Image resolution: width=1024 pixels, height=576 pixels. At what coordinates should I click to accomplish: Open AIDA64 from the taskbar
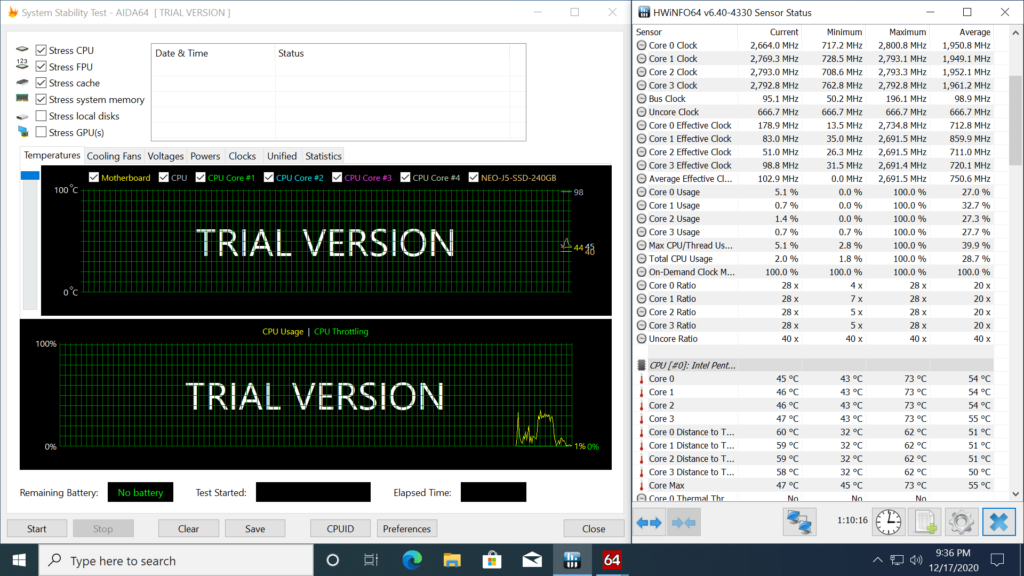612,560
